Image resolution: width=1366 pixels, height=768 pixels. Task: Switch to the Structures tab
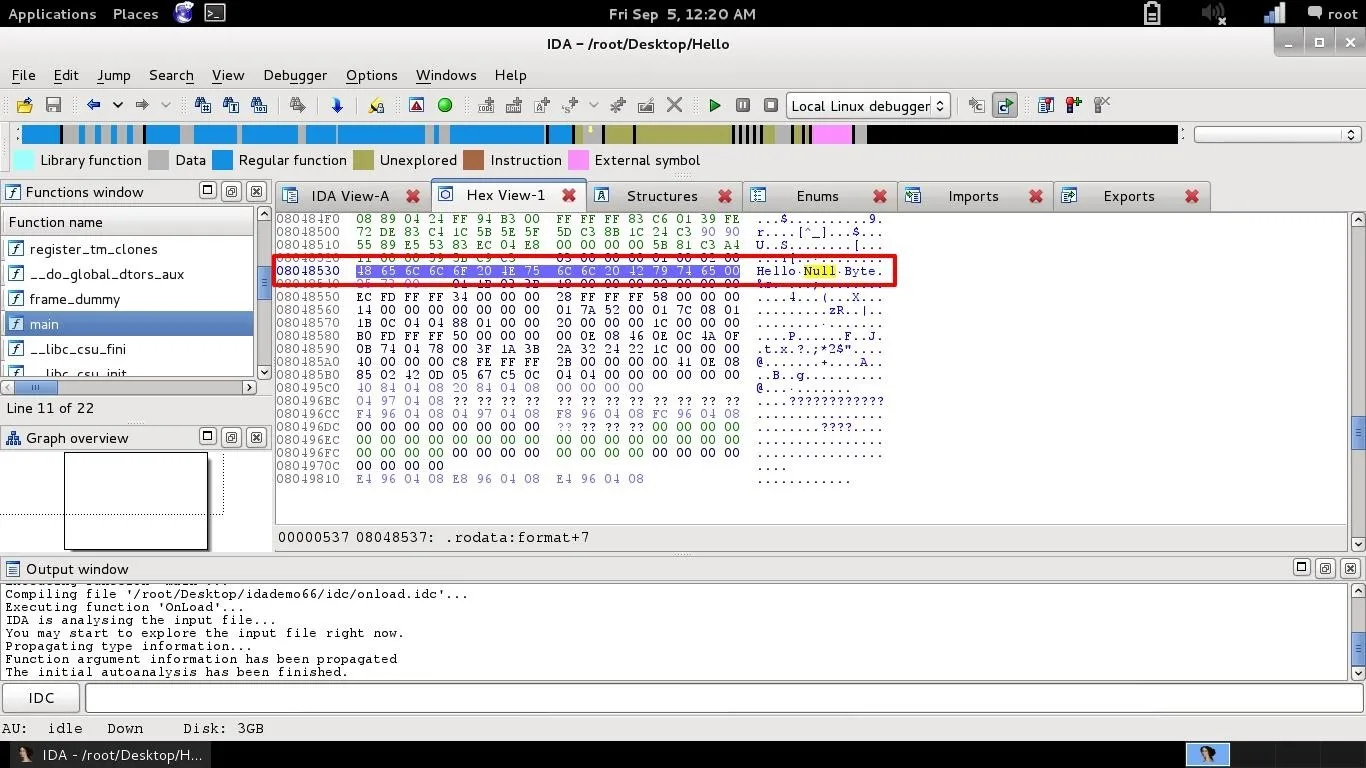click(662, 196)
